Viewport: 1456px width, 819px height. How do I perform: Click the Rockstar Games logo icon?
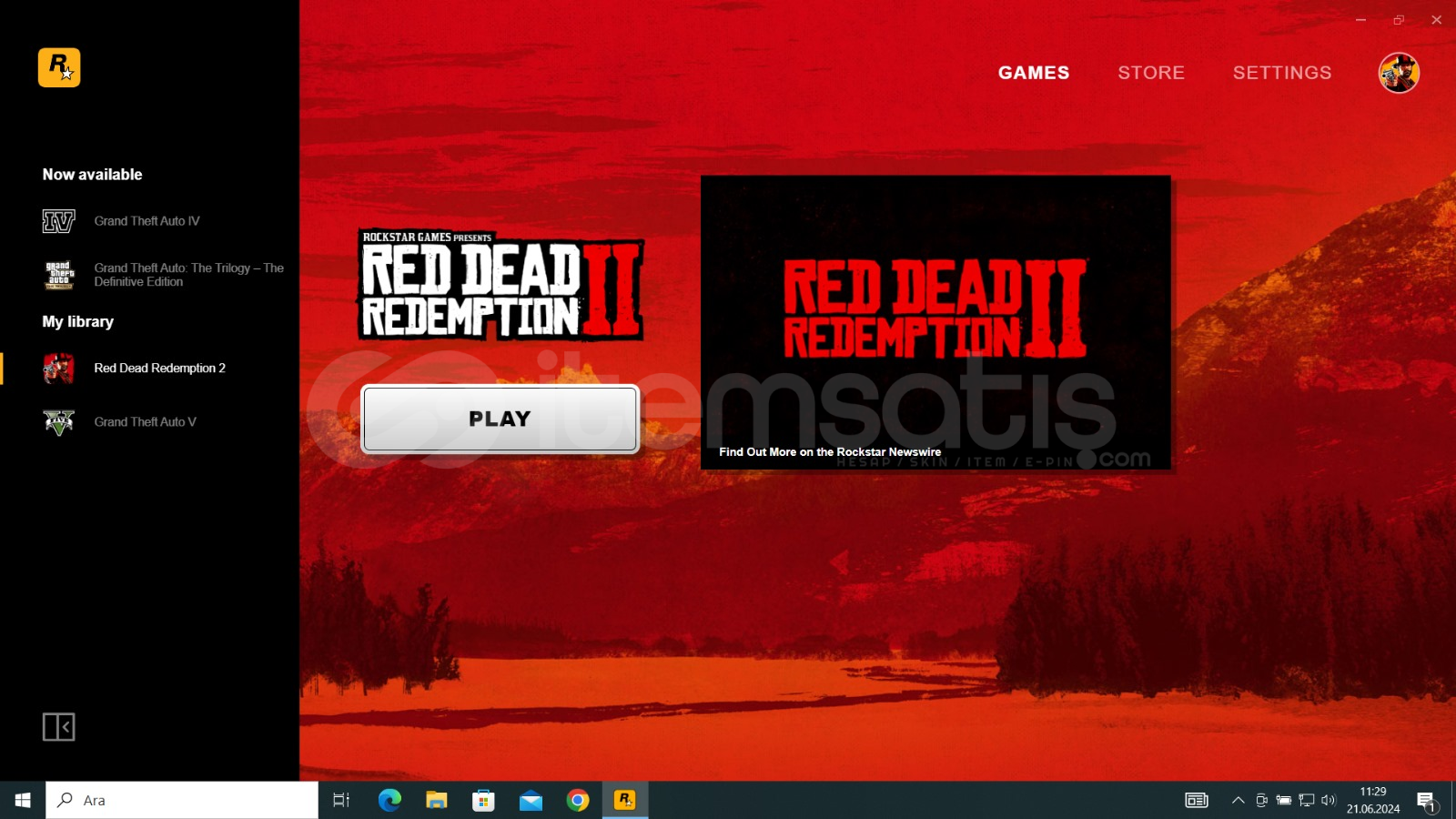[x=59, y=67]
